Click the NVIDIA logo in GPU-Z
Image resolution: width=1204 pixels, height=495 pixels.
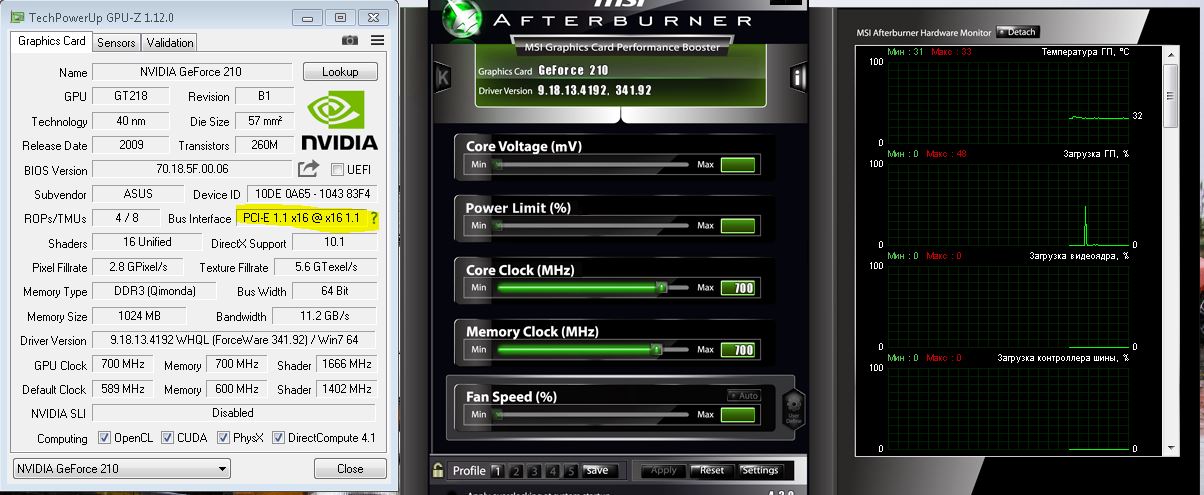(x=340, y=122)
